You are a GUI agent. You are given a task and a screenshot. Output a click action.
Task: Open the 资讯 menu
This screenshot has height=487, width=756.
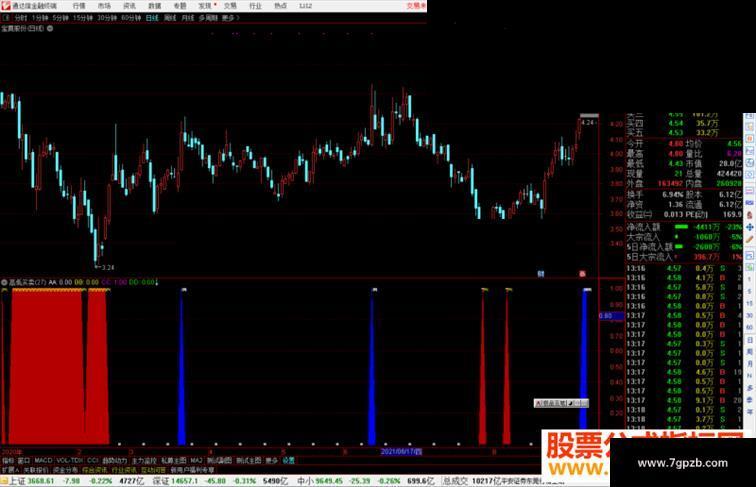pos(129,6)
